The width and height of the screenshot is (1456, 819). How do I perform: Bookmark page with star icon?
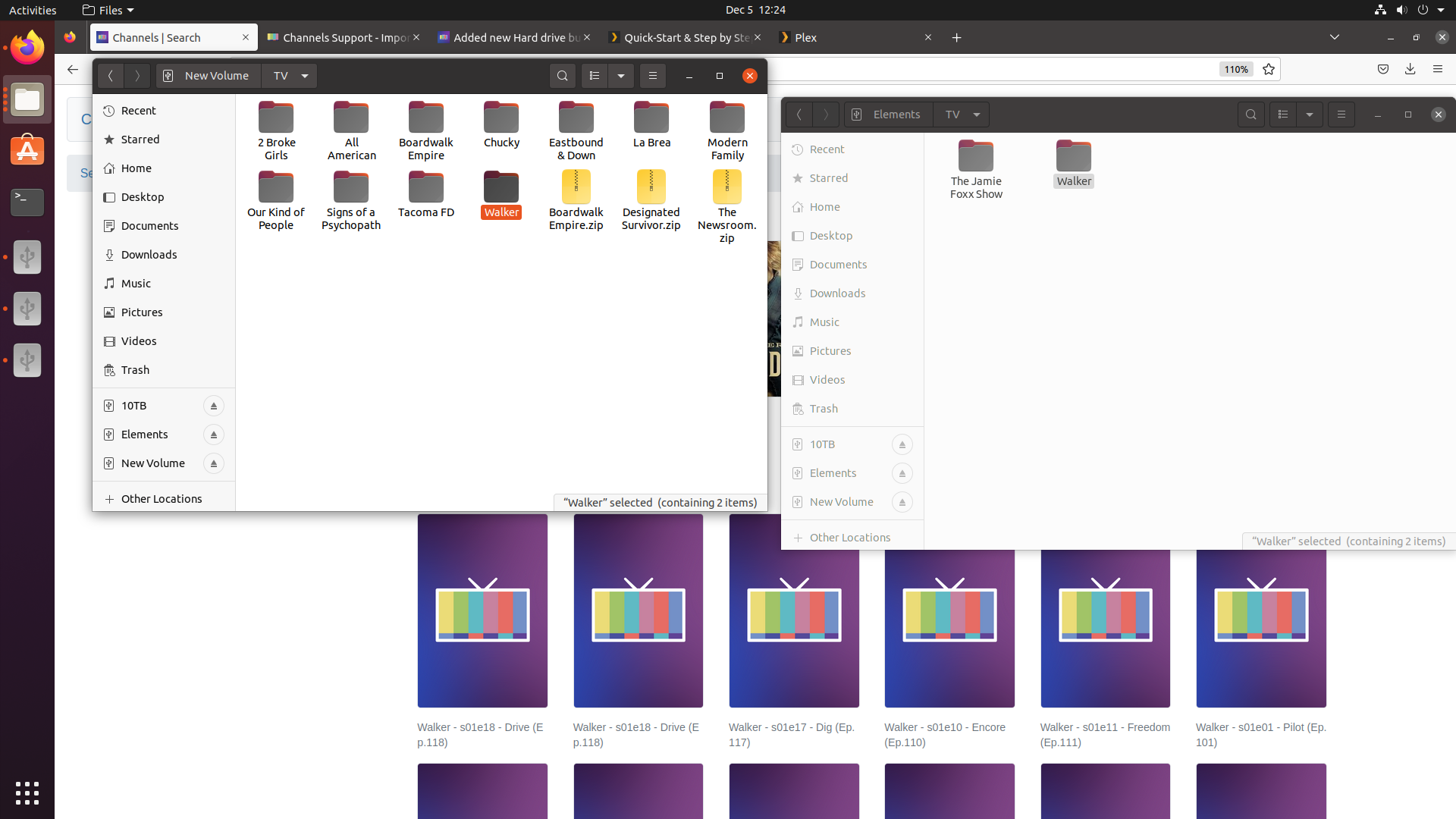pos(1269,69)
